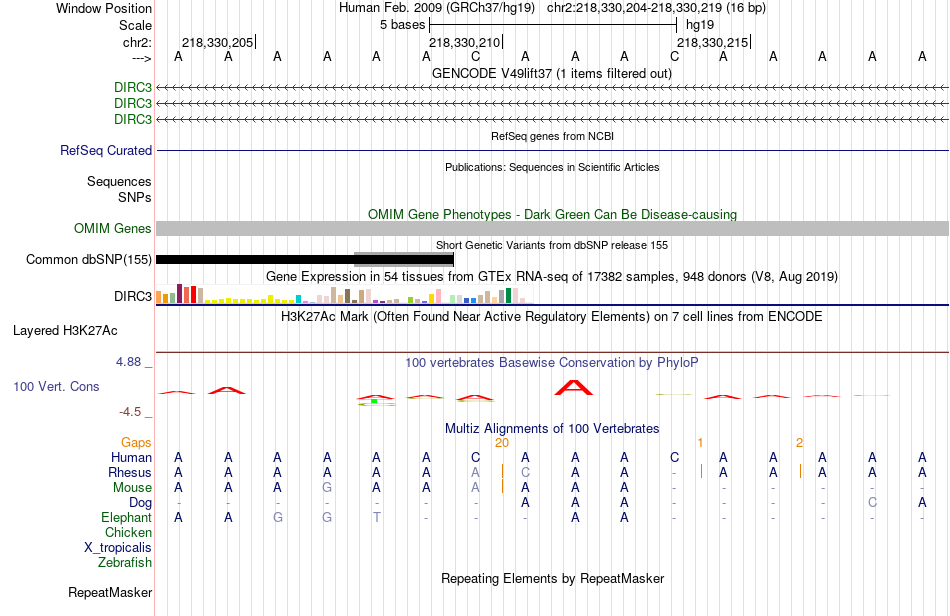Click the Window Position track label
This screenshot has height=616, width=950.
pos(104,8)
